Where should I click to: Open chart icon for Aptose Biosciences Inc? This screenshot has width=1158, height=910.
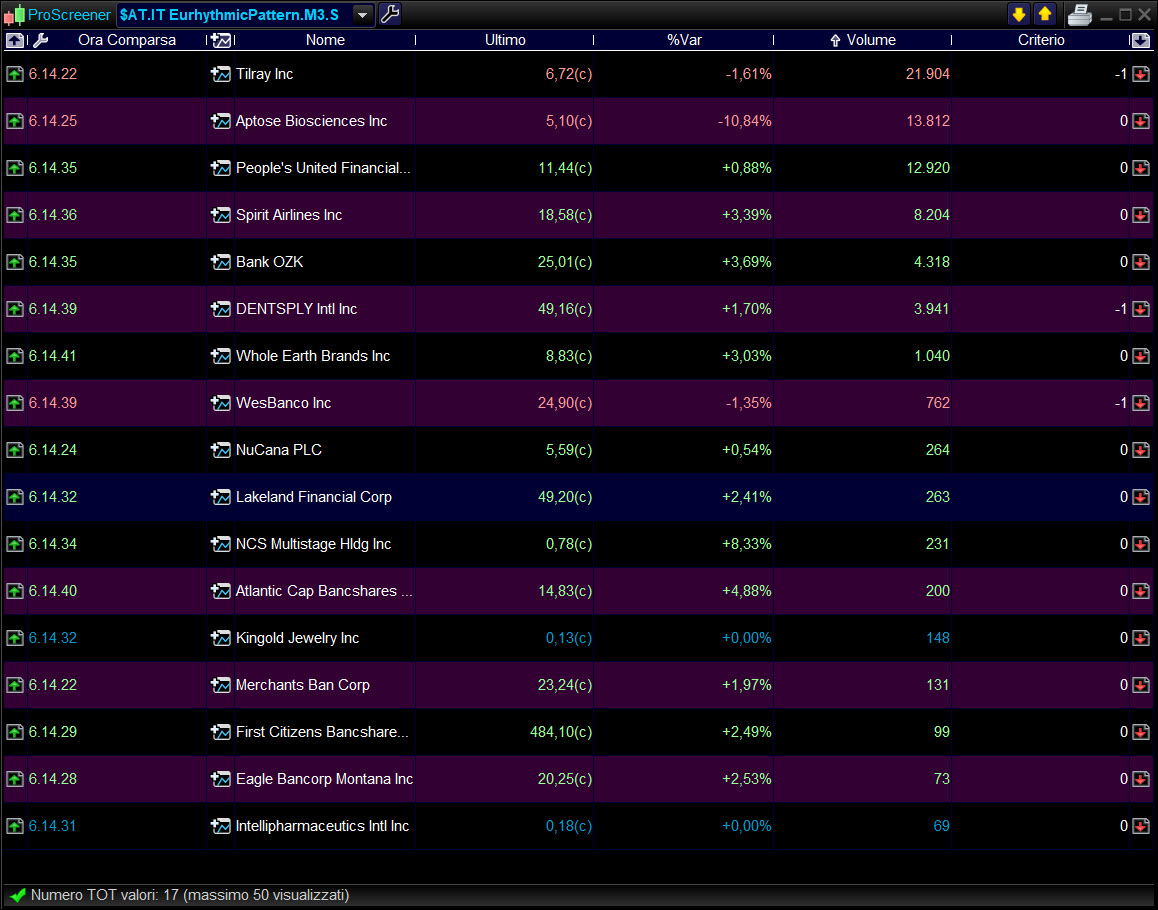221,121
